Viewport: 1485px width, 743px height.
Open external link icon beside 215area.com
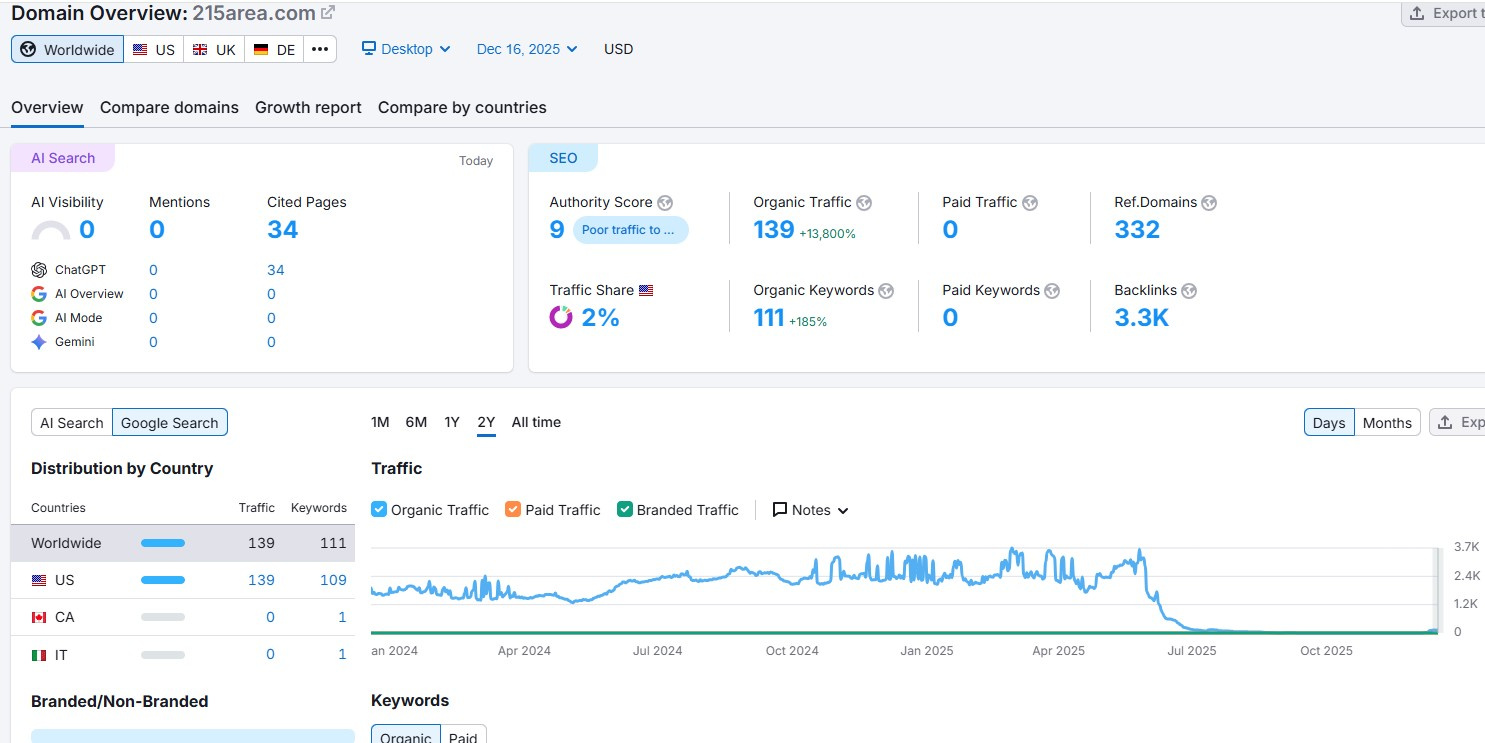(x=328, y=13)
